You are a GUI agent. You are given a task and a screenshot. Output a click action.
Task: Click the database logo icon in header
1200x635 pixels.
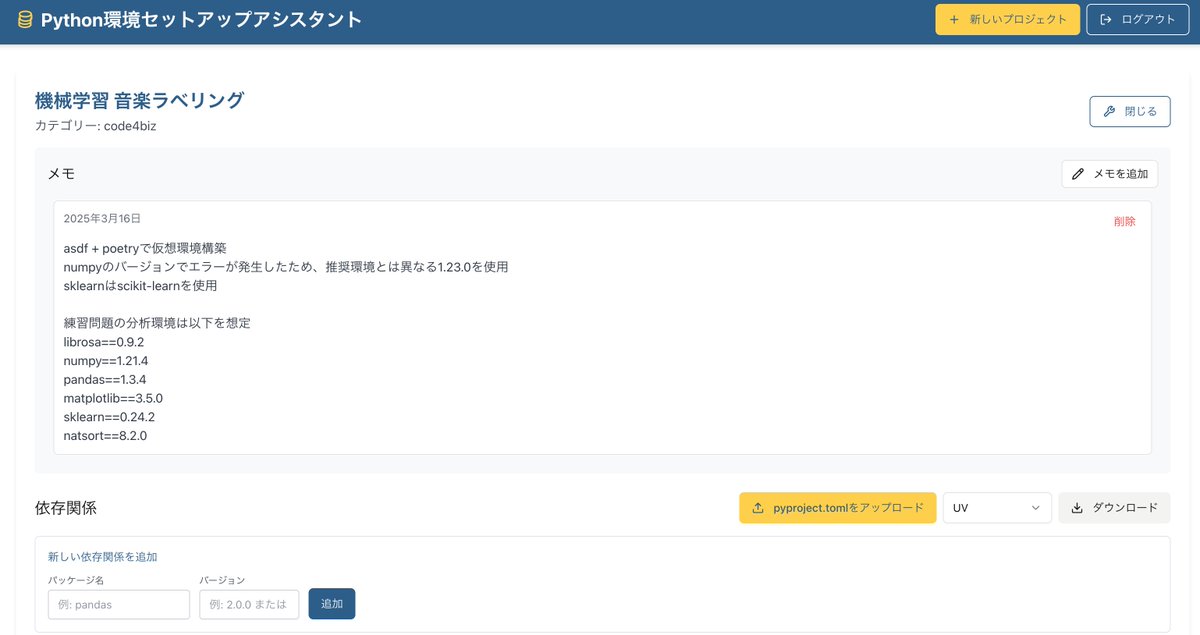coord(25,20)
